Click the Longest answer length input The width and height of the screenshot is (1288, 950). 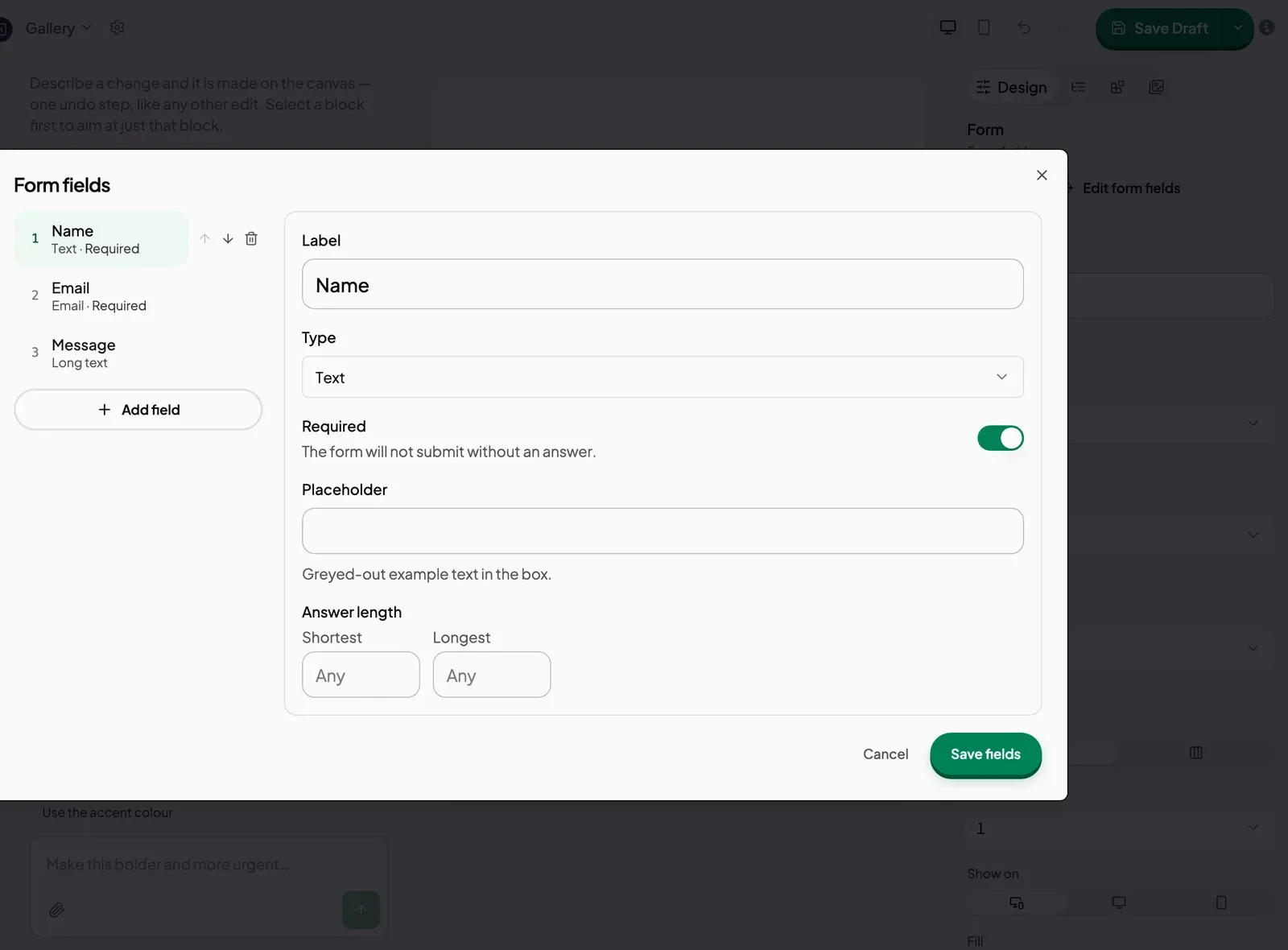(x=492, y=675)
